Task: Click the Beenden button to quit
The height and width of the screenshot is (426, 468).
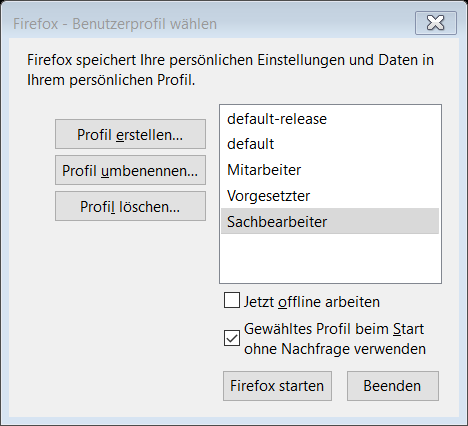Action: click(x=393, y=386)
